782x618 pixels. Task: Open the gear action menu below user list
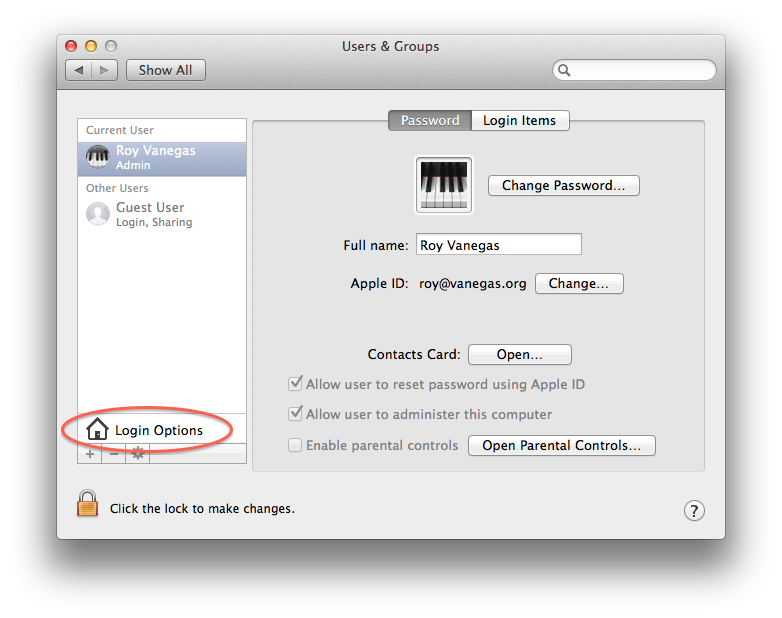tap(138, 454)
